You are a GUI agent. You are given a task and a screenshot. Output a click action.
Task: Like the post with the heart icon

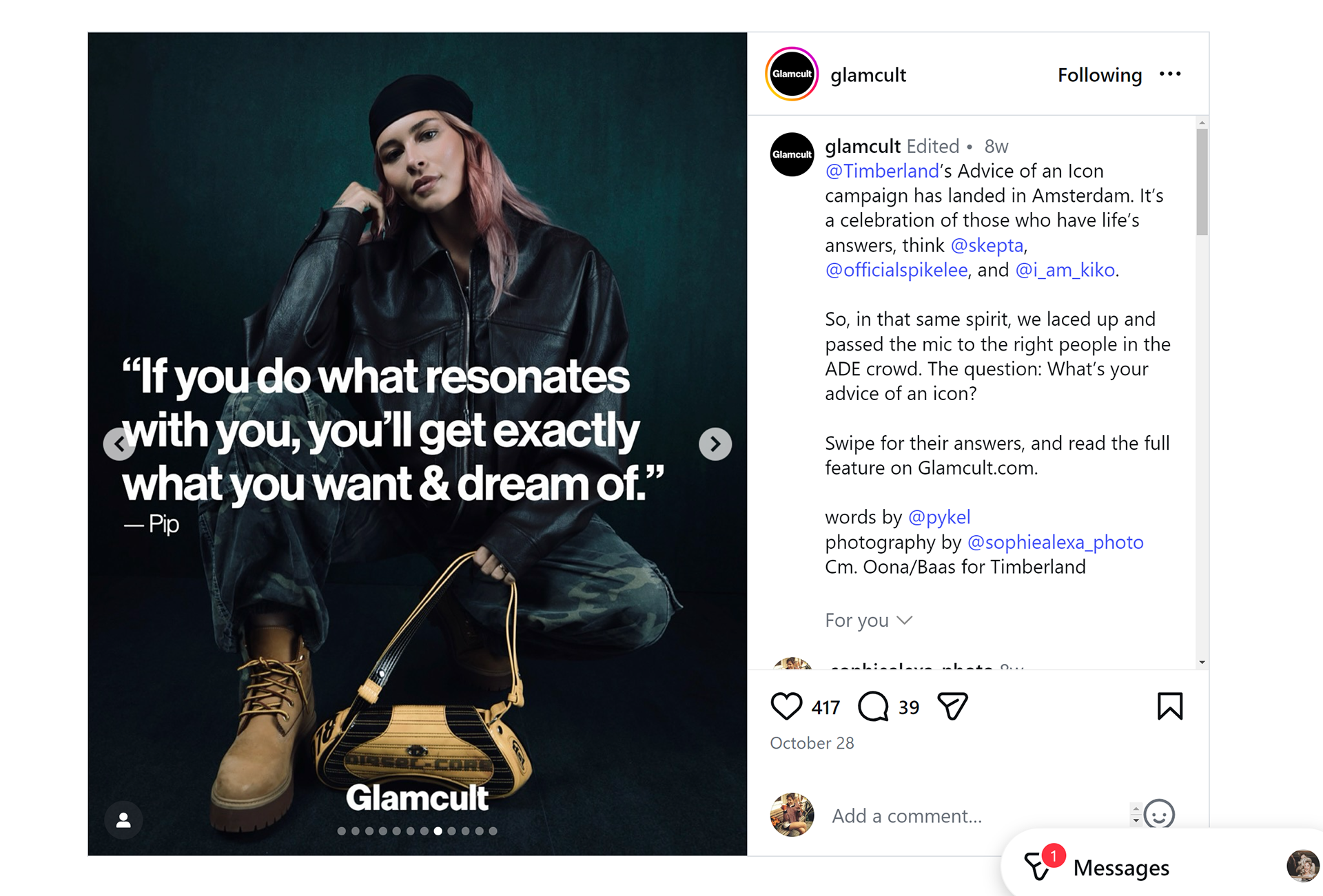click(786, 707)
